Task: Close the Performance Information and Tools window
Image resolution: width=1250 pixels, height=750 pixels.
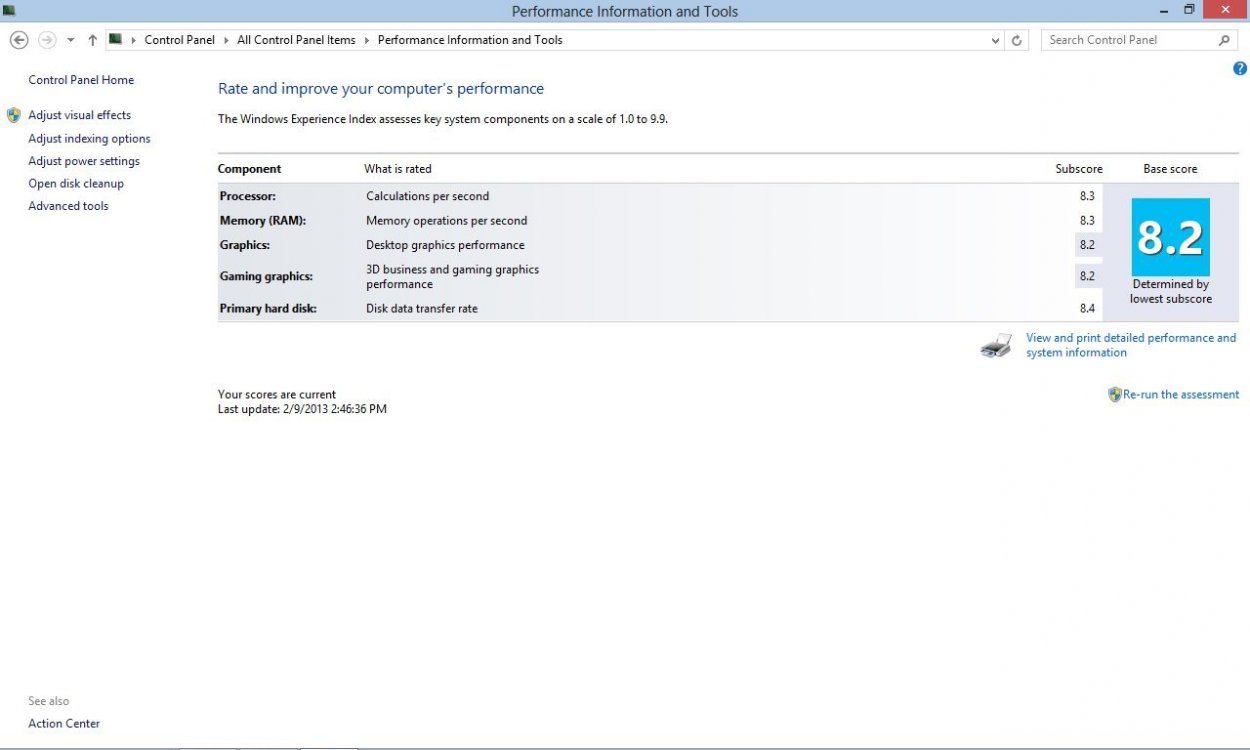Action: [x=1226, y=10]
